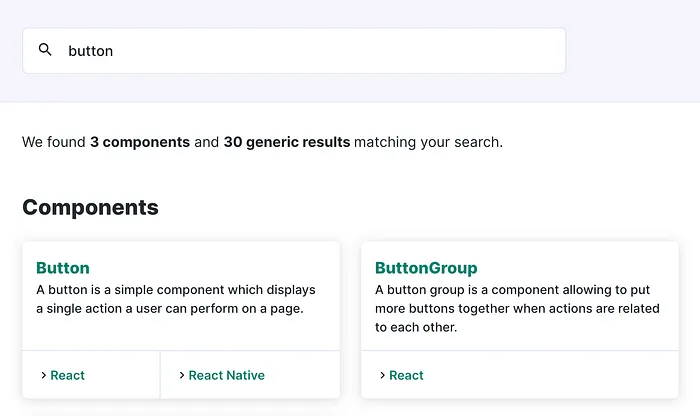Click the "We found" text in the results summary
Screen dimensions: 700x416
click(54, 142)
